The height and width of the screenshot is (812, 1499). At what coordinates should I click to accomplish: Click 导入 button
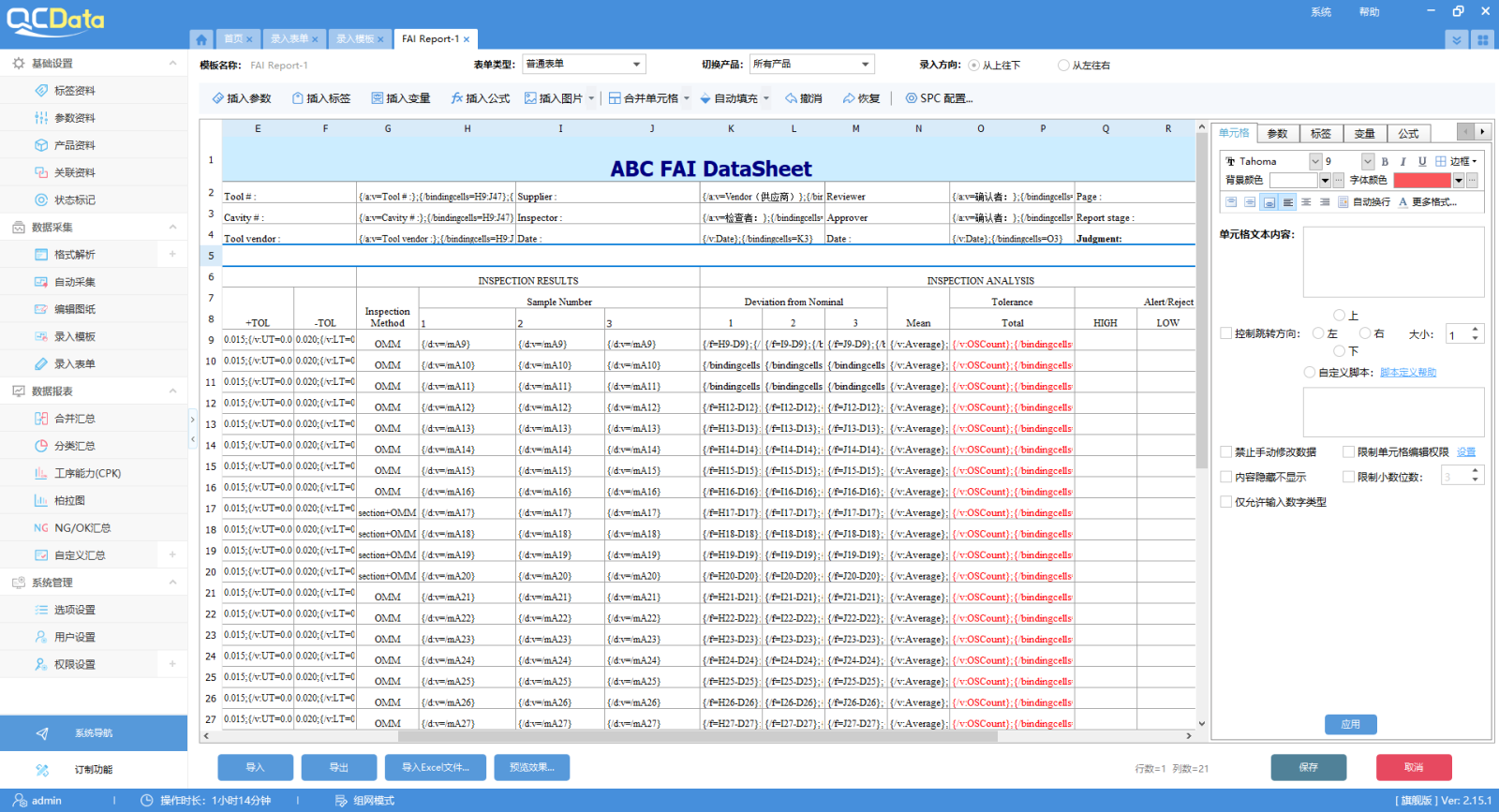[x=255, y=767]
